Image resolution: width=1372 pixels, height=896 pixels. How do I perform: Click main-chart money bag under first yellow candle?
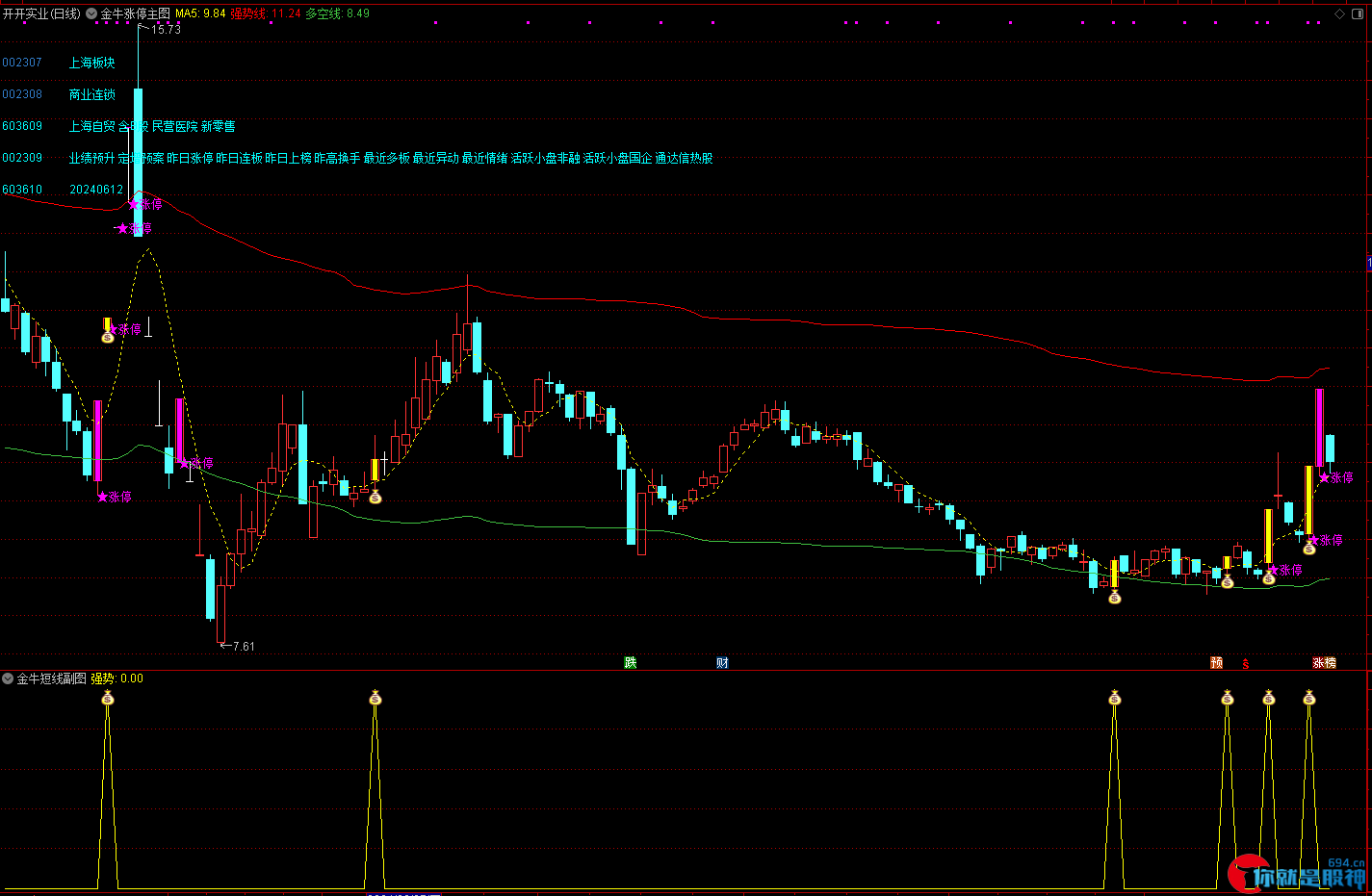pos(108,337)
